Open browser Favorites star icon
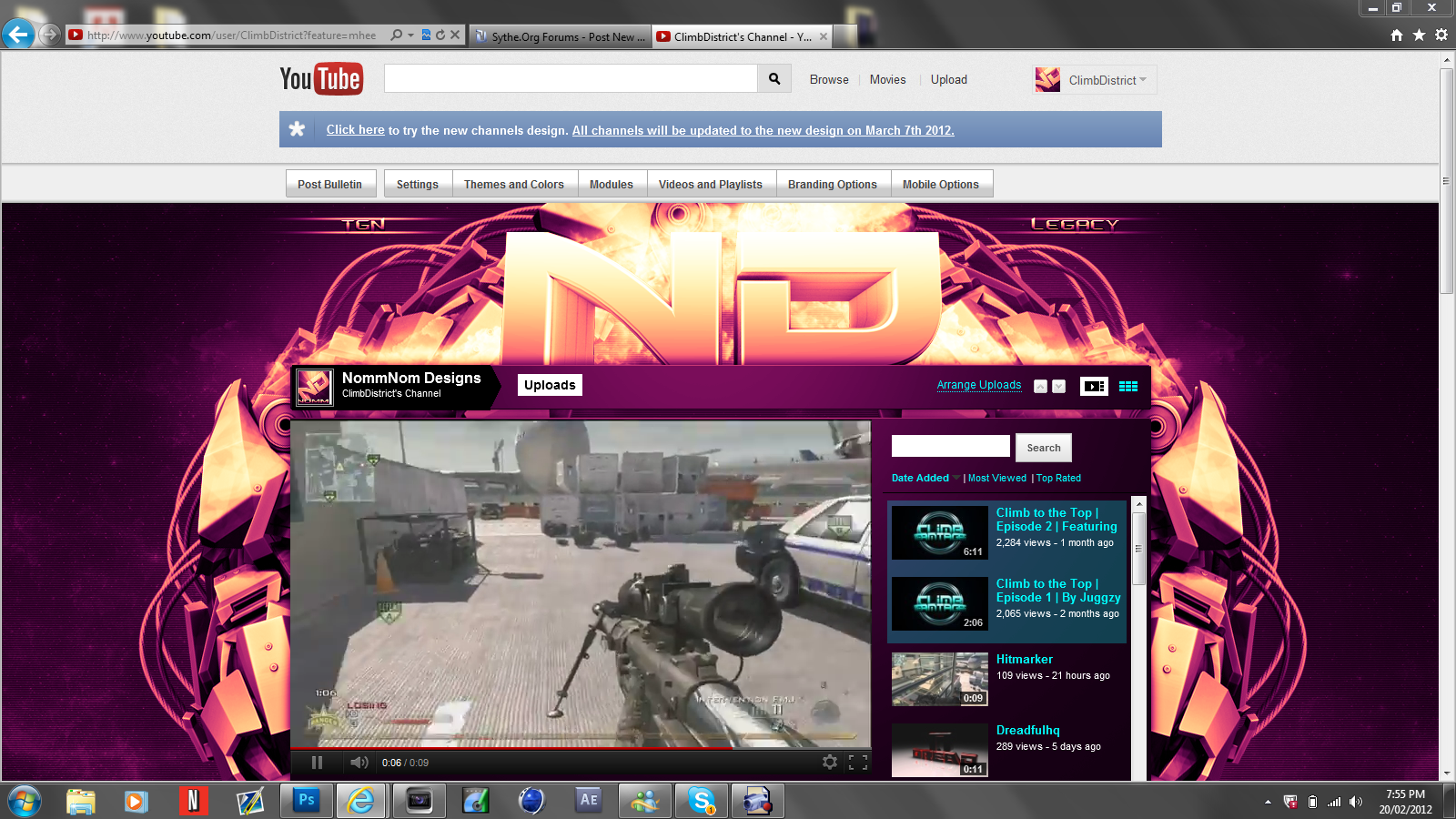Image resolution: width=1456 pixels, height=819 pixels. (x=1420, y=35)
